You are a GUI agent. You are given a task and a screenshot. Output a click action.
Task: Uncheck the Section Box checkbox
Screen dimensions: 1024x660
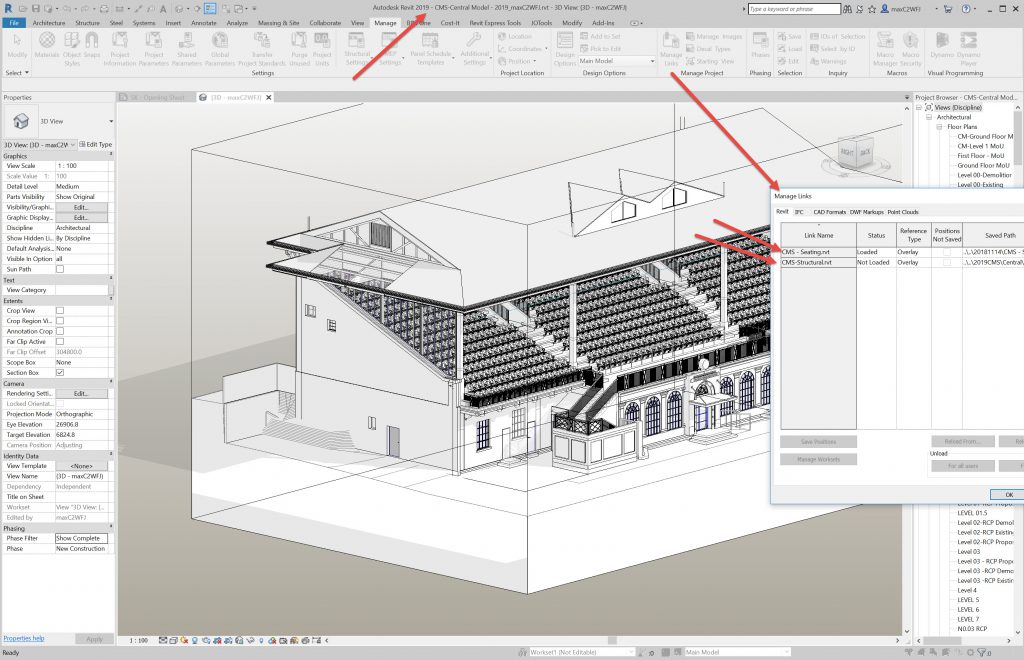click(x=60, y=372)
